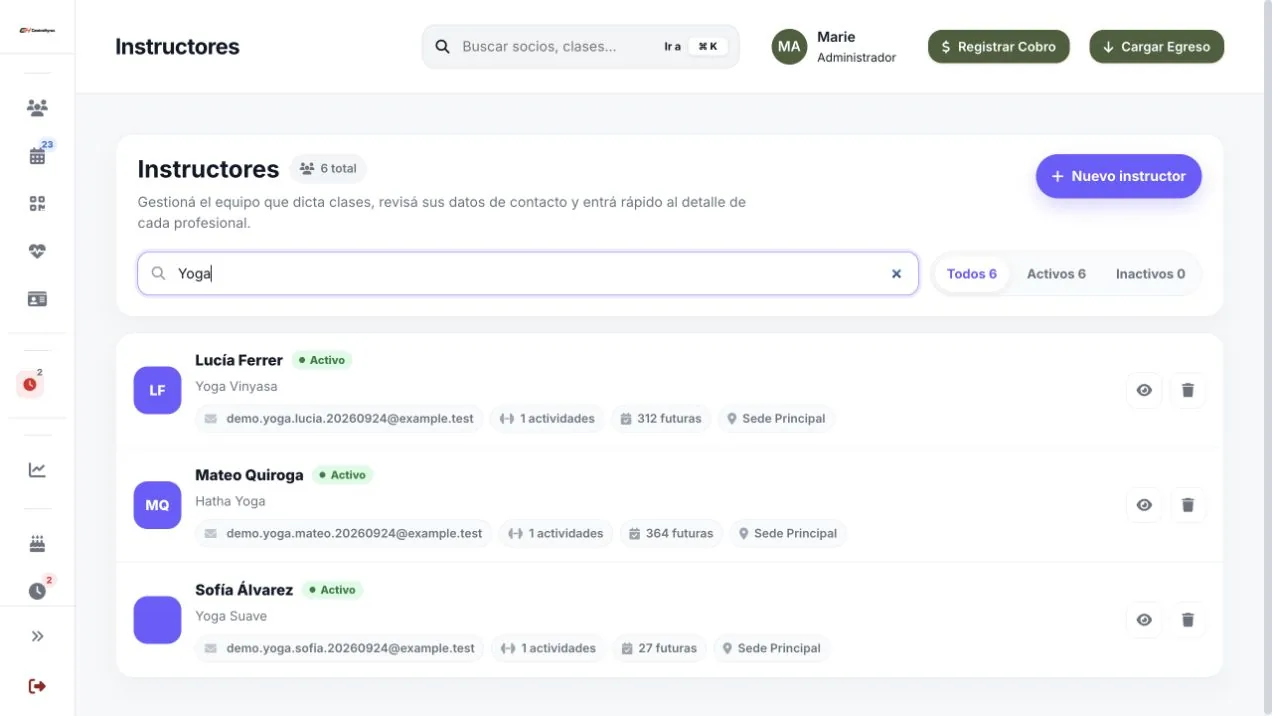Screen dimensions: 1272x716
Task: Open the birthday cake icon in sidebar
Action: point(37,544)
